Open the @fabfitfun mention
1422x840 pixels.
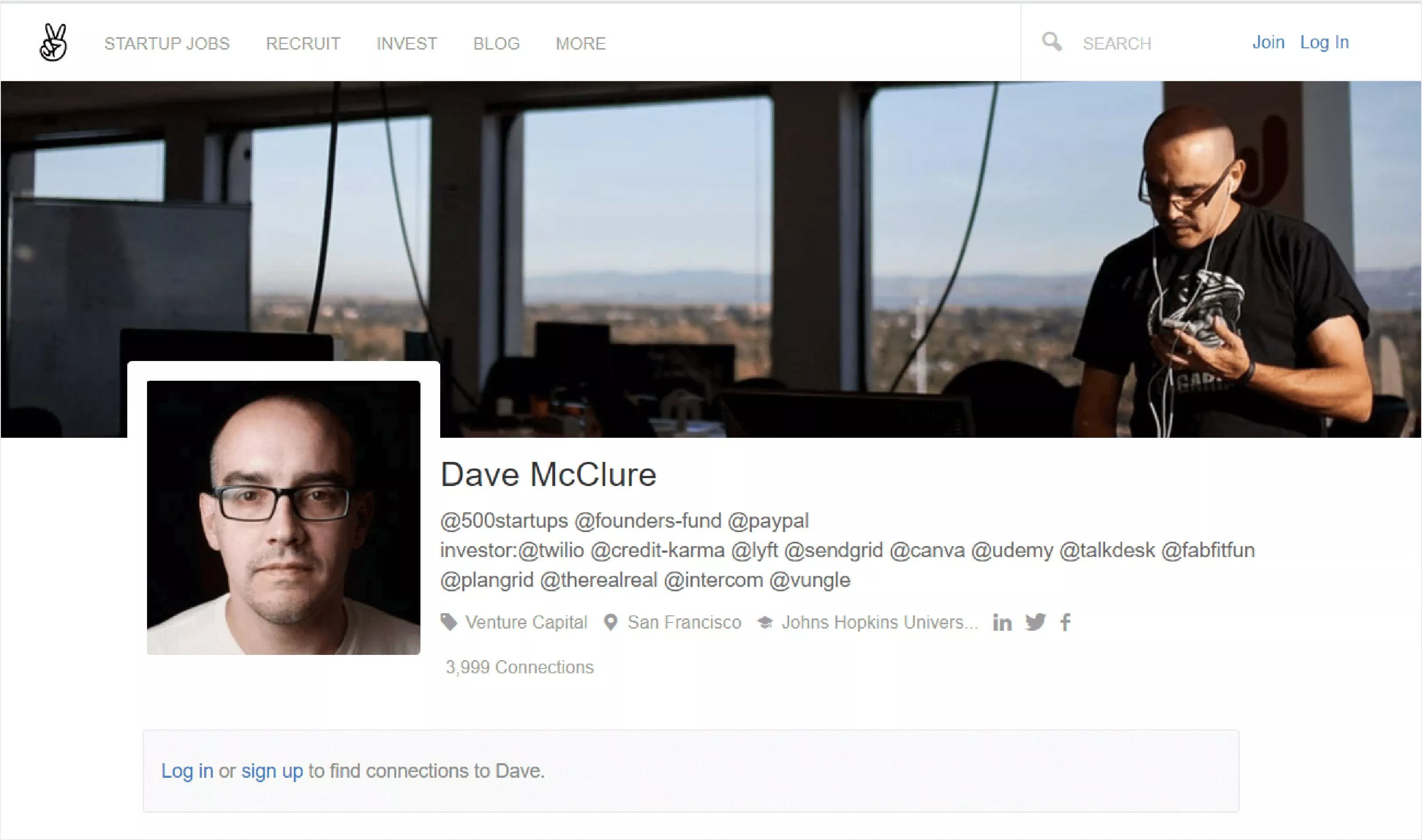coord(1208,550)
